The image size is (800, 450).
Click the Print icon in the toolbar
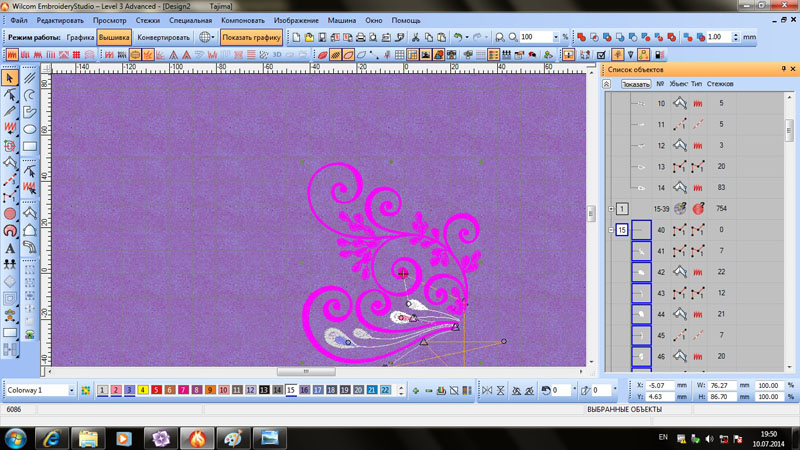point(360,37)
